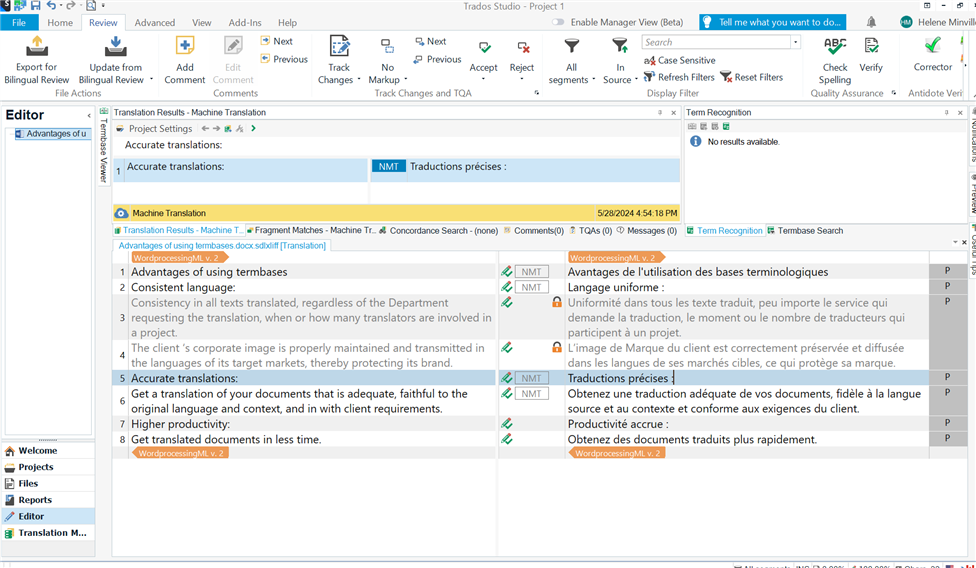This screenshot has height=568, width=976.
Task: Click the Refresh Filters icon
Action: click(x=649, y=77)
